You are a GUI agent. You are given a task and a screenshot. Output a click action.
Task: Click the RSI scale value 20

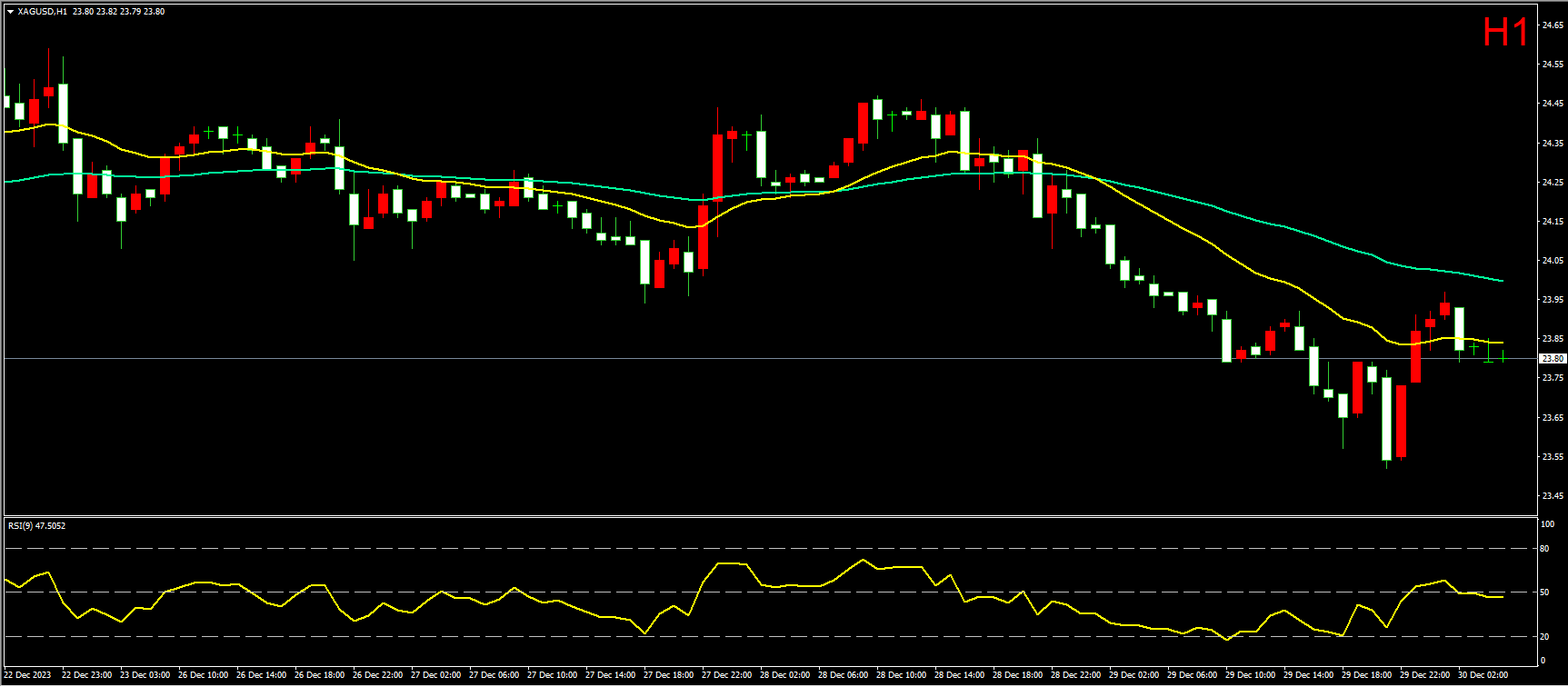pos(1544,637)
